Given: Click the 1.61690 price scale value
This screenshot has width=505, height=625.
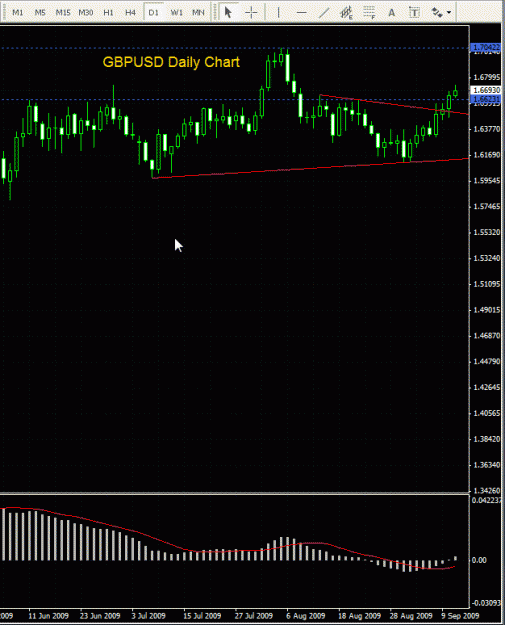Looking at the screenshot, I should [x=486, y=155].
